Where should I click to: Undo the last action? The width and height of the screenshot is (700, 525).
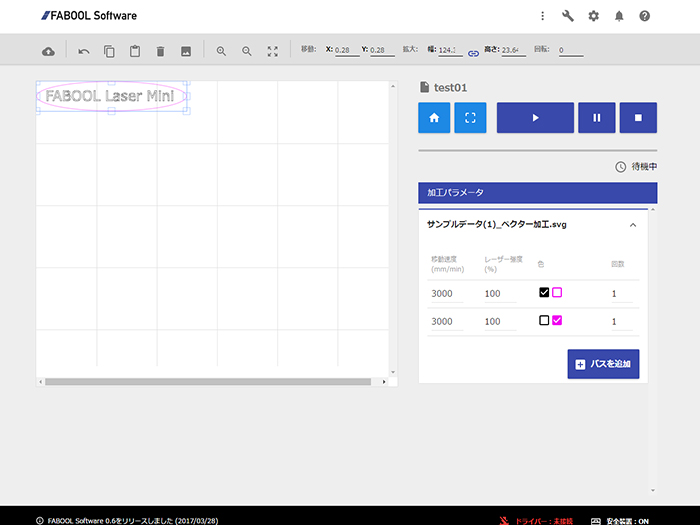[x=83, y=52]
